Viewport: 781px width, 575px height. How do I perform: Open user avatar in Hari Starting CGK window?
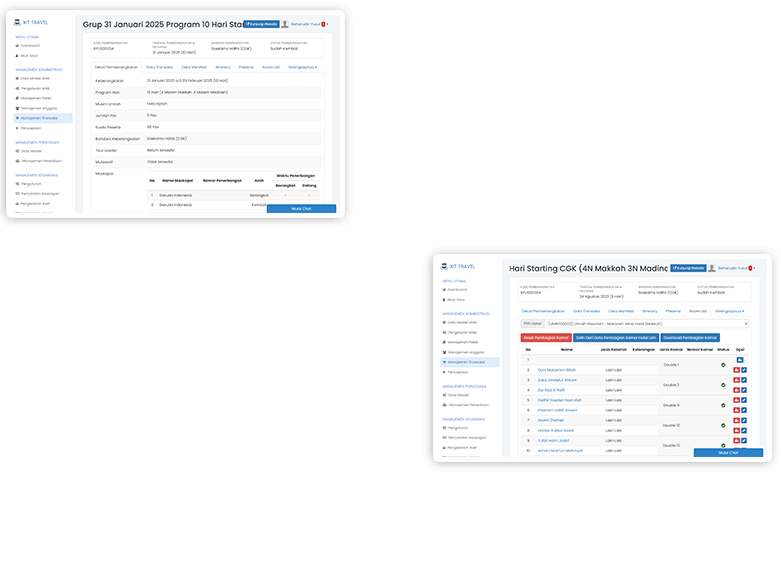pos(712,268)
